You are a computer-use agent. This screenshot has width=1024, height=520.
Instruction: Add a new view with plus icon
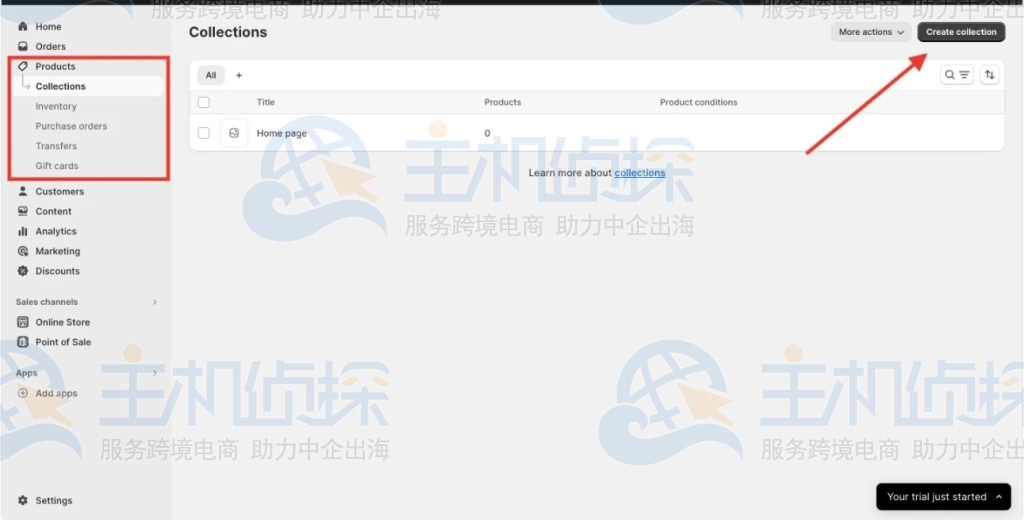[239, 75]
